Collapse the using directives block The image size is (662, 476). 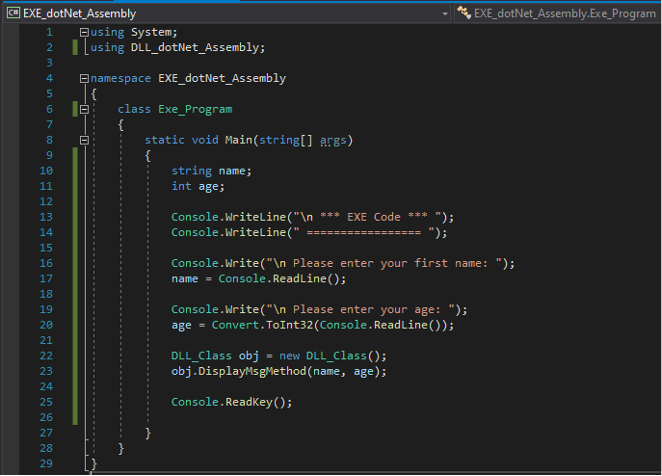[x=84, y=32]
